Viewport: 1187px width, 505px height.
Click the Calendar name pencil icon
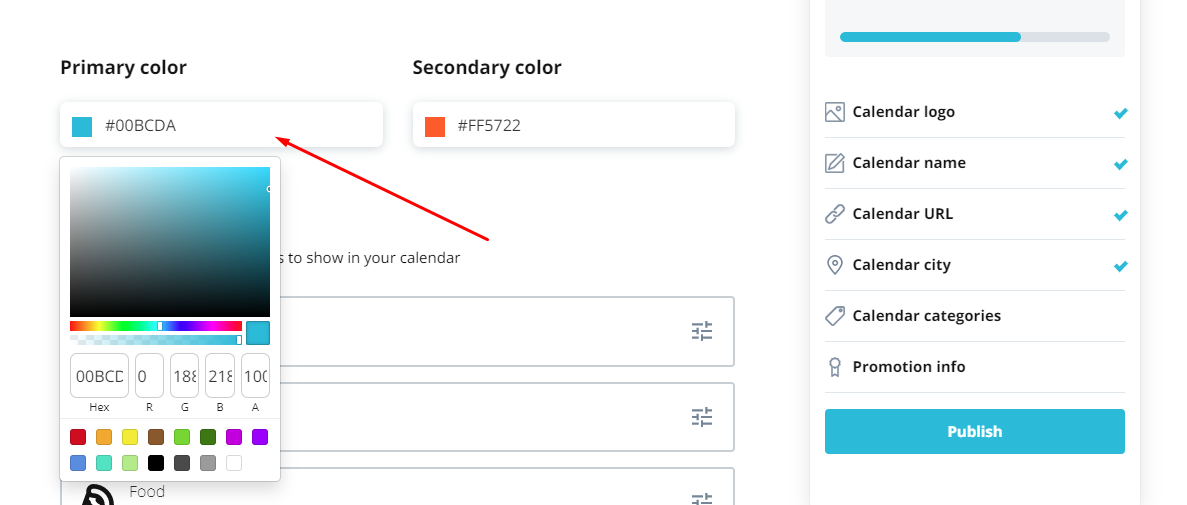pos(834,163)
